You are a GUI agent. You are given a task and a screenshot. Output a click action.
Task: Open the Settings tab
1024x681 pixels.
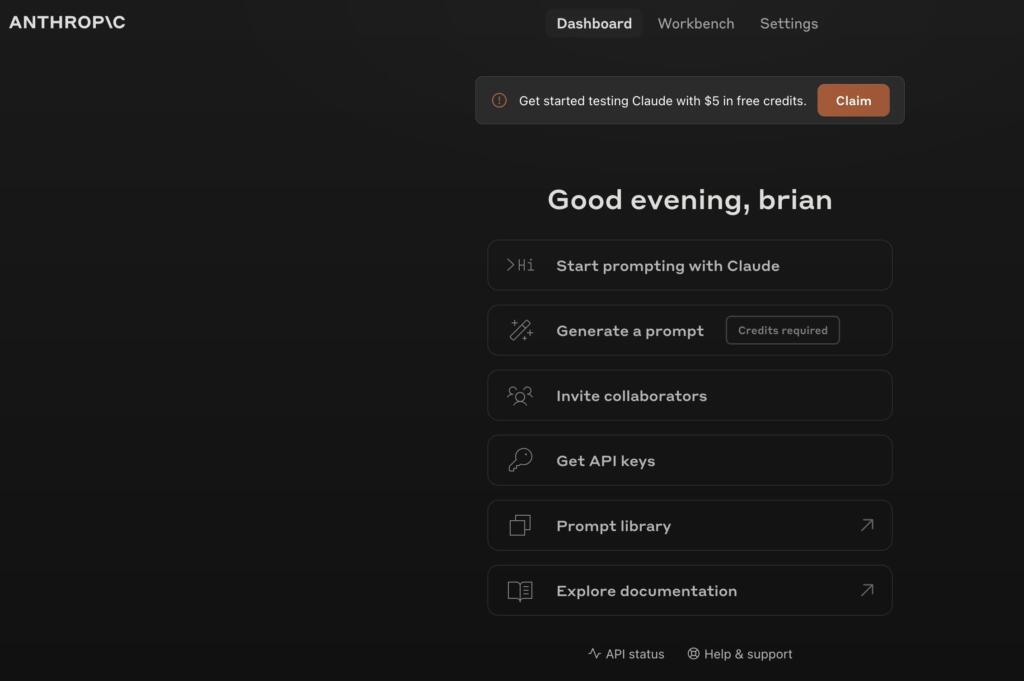point(788,23)
